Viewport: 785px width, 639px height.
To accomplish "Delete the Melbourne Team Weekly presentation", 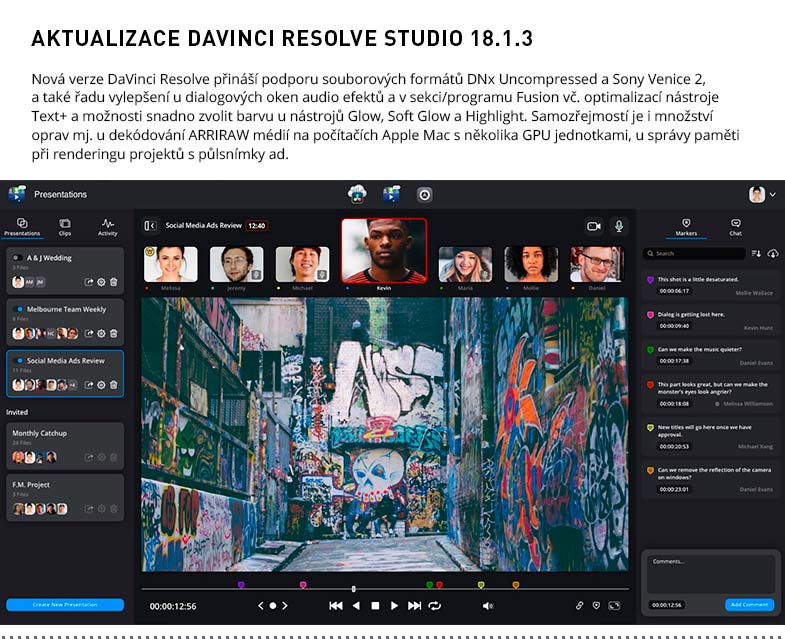I will point(114,333).
